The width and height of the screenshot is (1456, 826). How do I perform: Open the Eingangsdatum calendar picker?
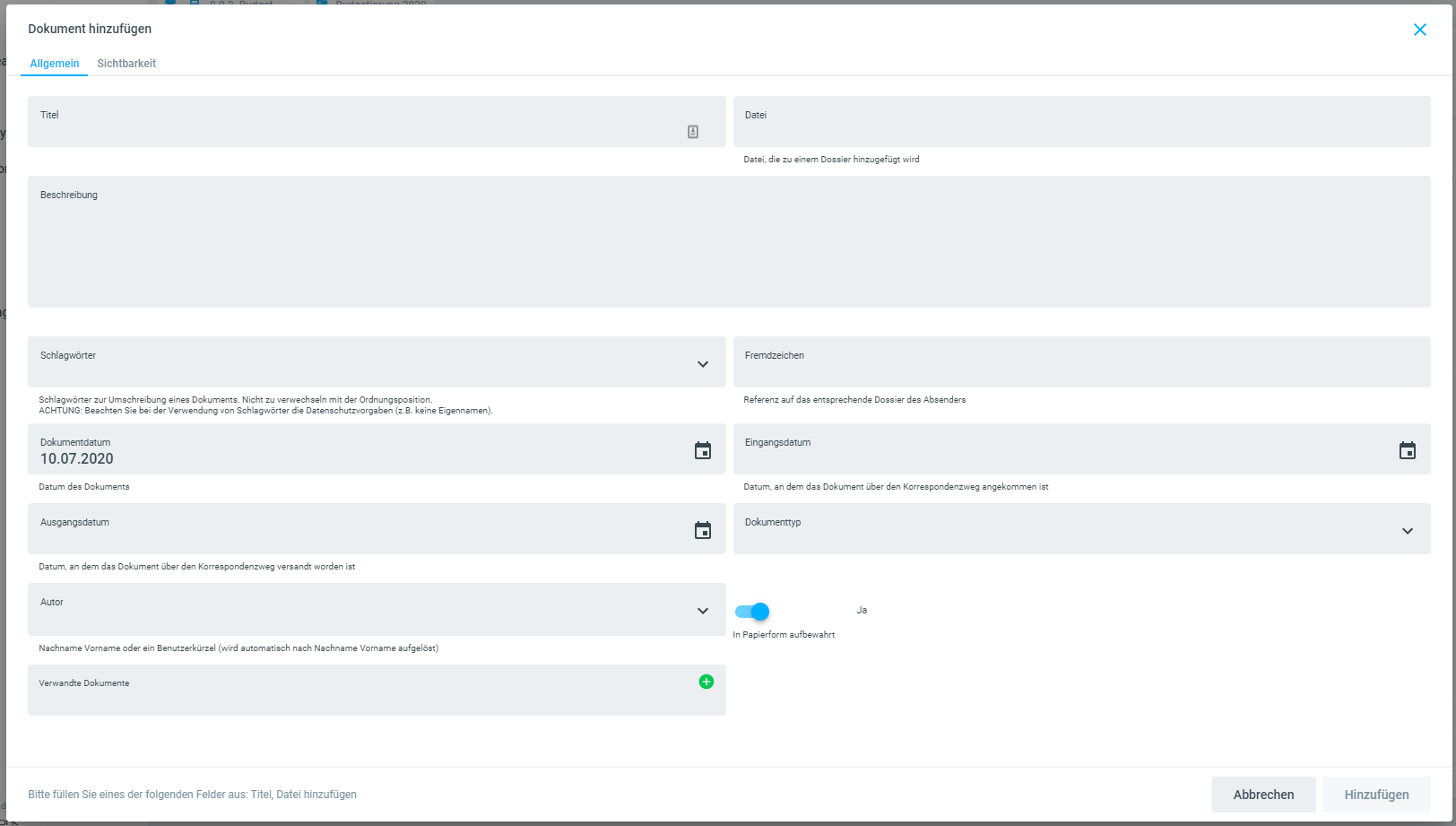click(x=1408, y=450)
